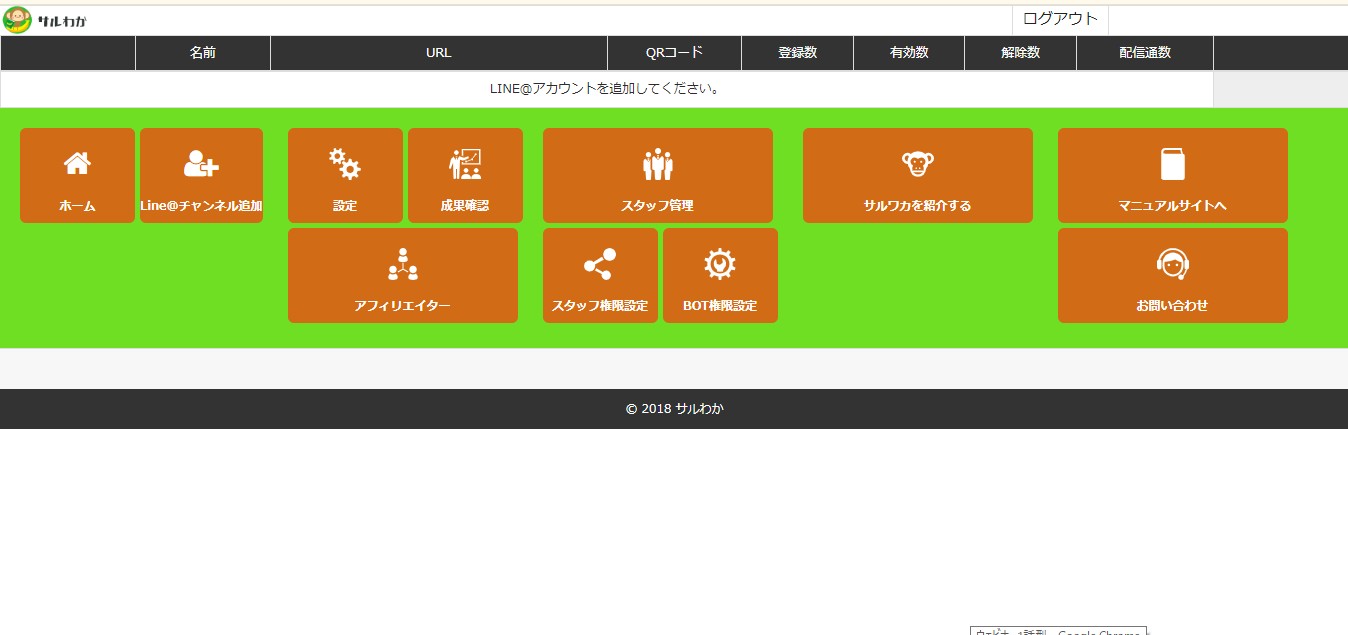This screenshot has width=1348, height=635.
Task: Open スタッフ管理 people icon tile
Action: 658,175
